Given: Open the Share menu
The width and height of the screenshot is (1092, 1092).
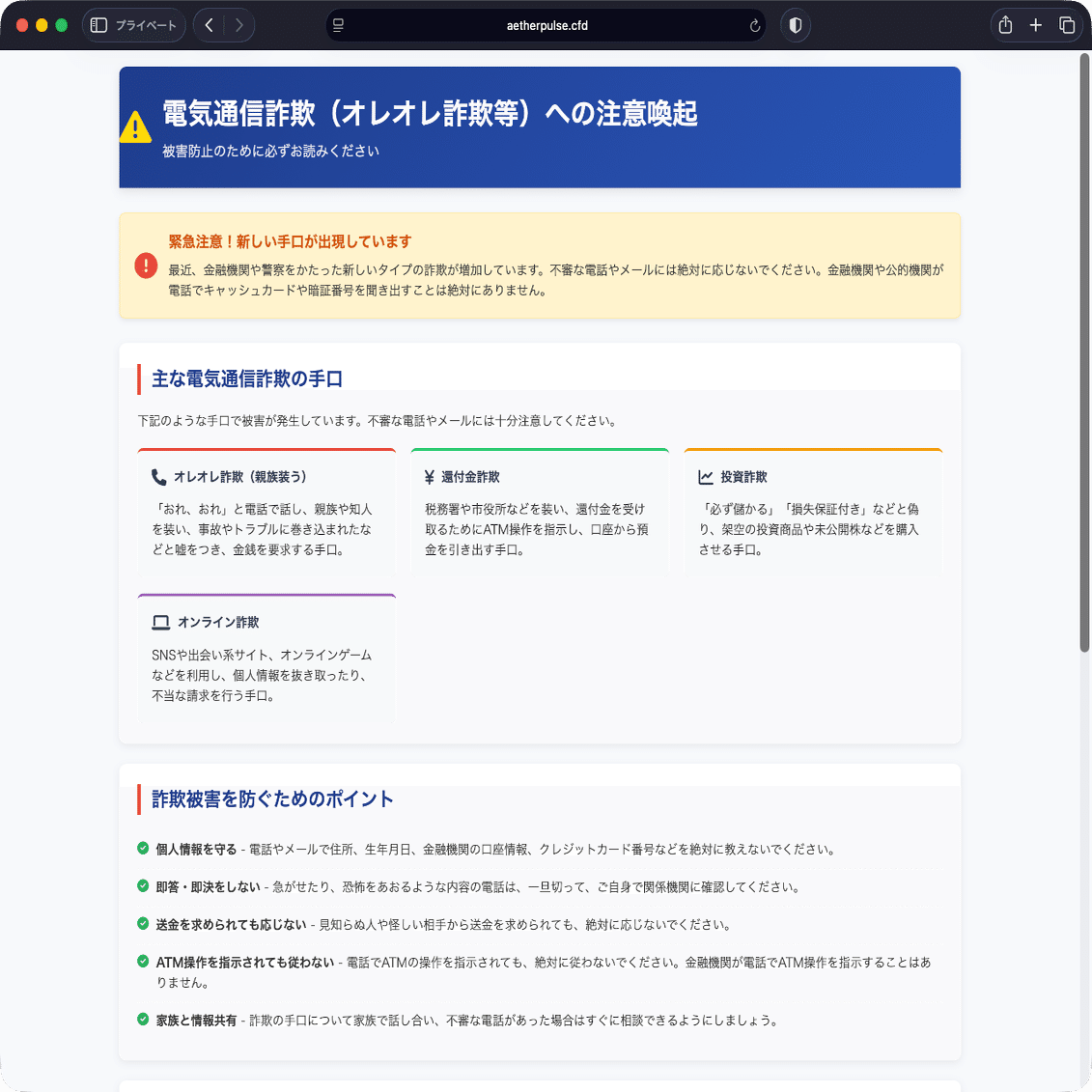Looking at the screenshot, I should point(1004,25).
